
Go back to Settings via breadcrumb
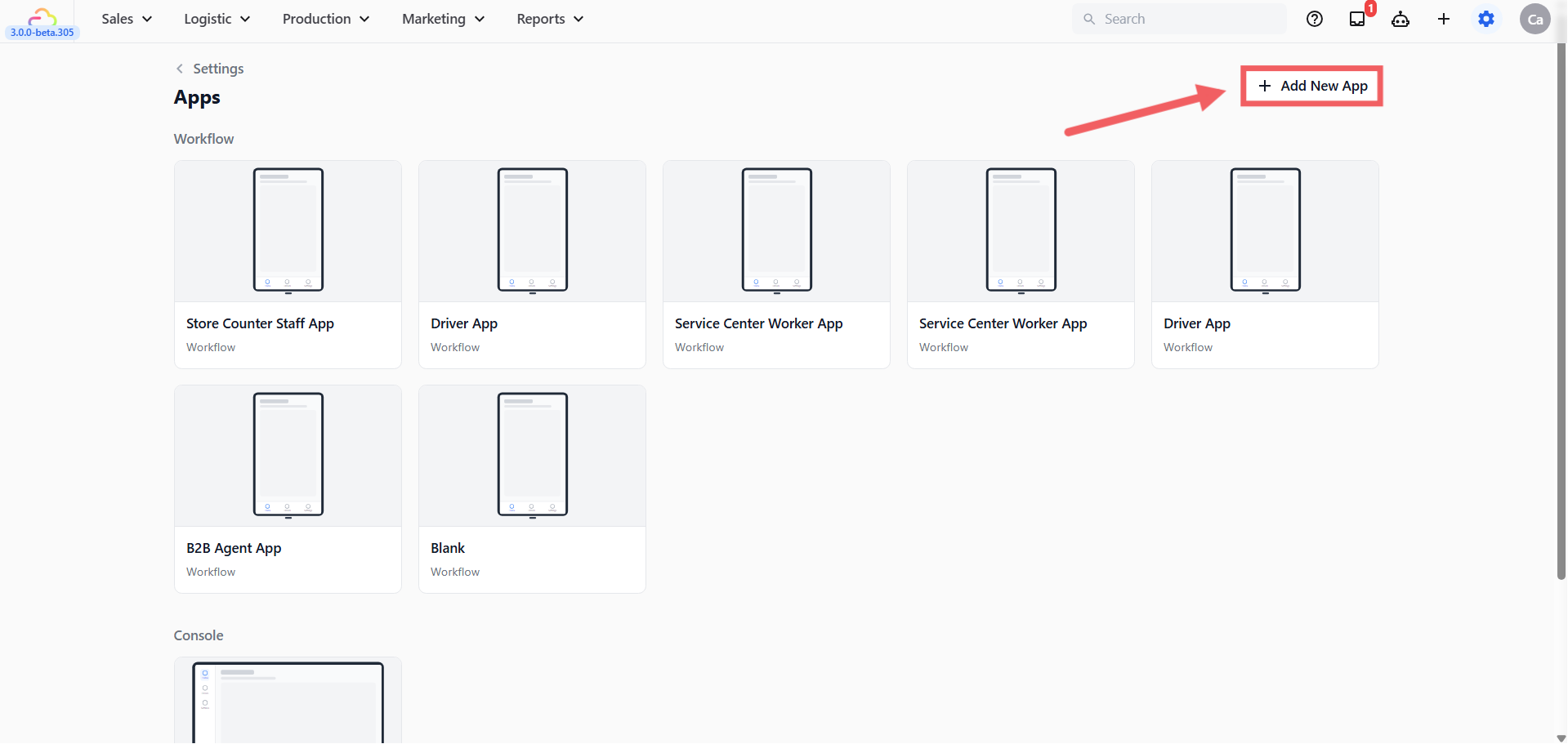pyautogui.click(x=210, y=69)
